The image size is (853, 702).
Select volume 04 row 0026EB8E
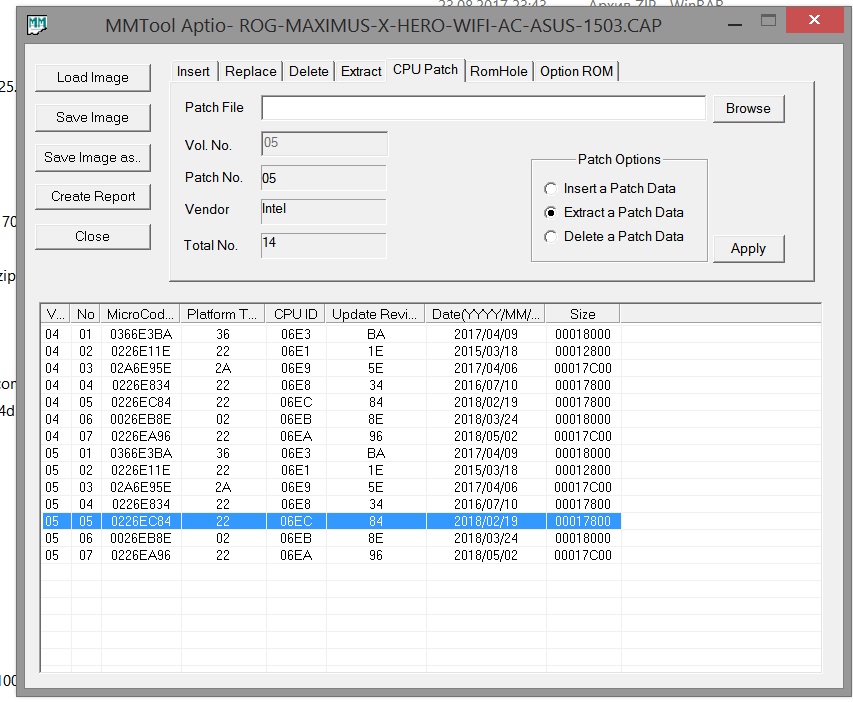331,419
